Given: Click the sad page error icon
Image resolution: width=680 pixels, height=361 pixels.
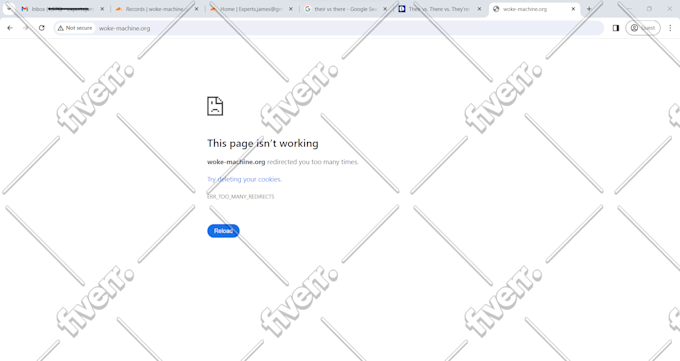Looking at the screenshot, I should tap(215, 106).
